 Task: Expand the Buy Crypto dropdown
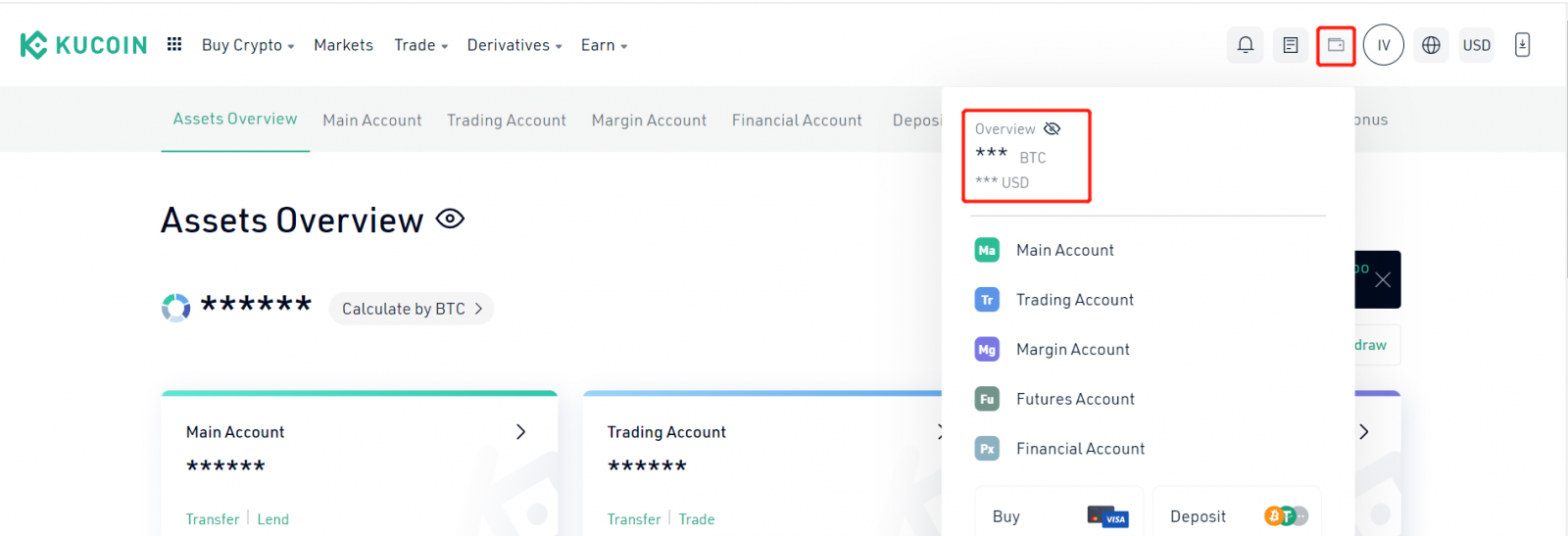[x=247, y=45]
